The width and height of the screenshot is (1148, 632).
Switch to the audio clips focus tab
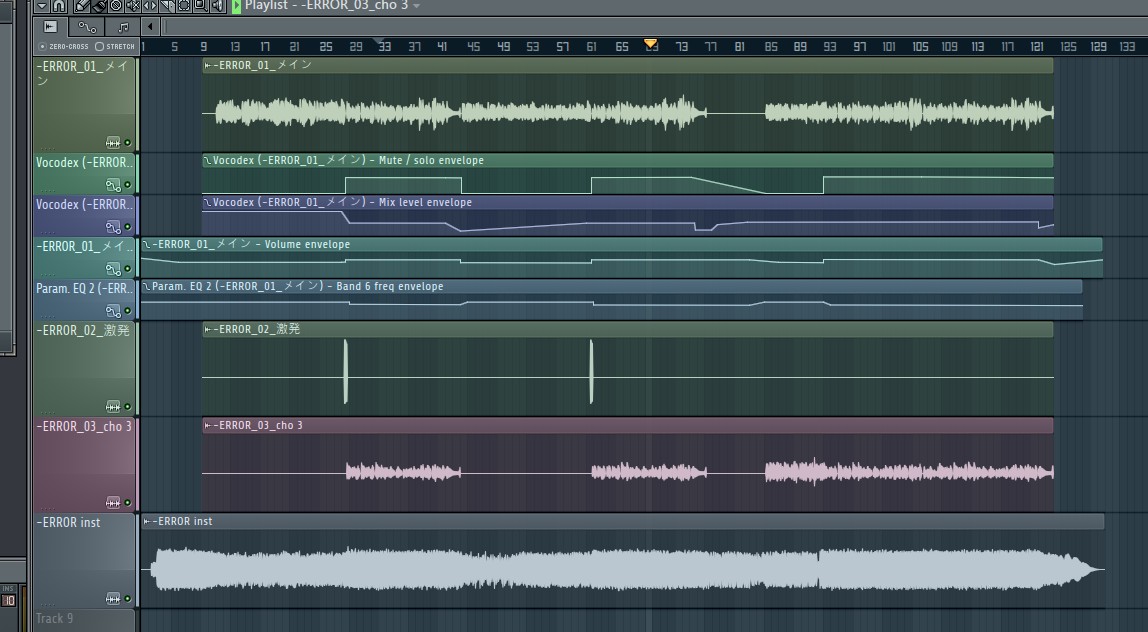click(51, 27)
